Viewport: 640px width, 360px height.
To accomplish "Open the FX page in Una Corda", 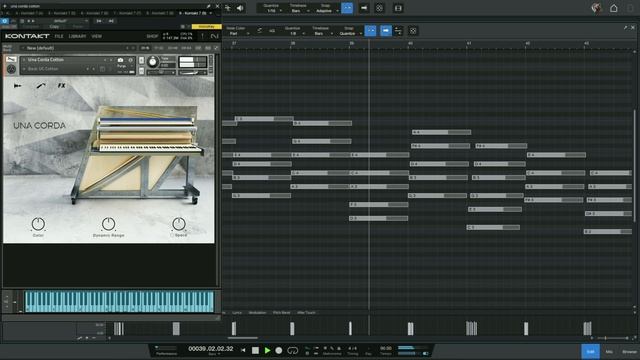I will pos(61,86).
